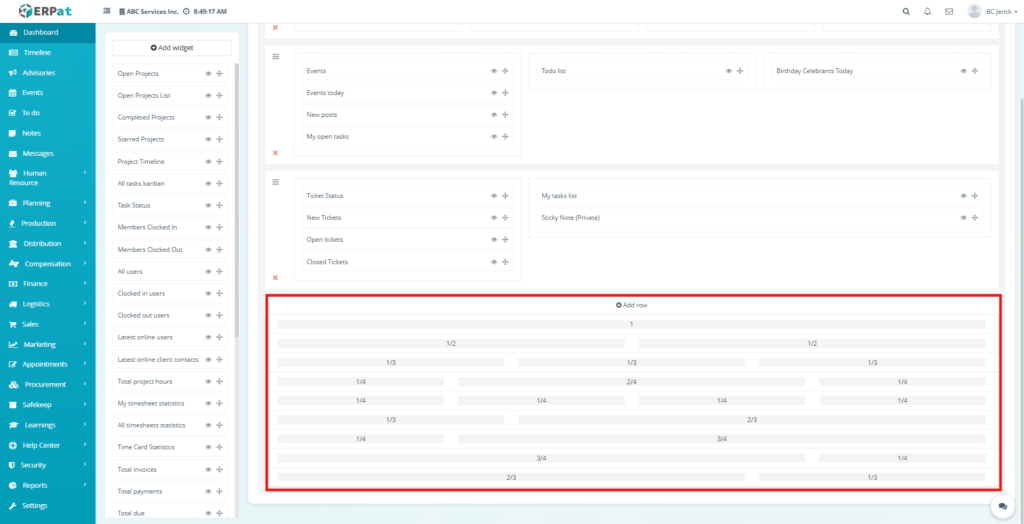Click the row handle icon of the Ticket Status row
Screen dimensions: 1024x524
click(x=276, y=182)
